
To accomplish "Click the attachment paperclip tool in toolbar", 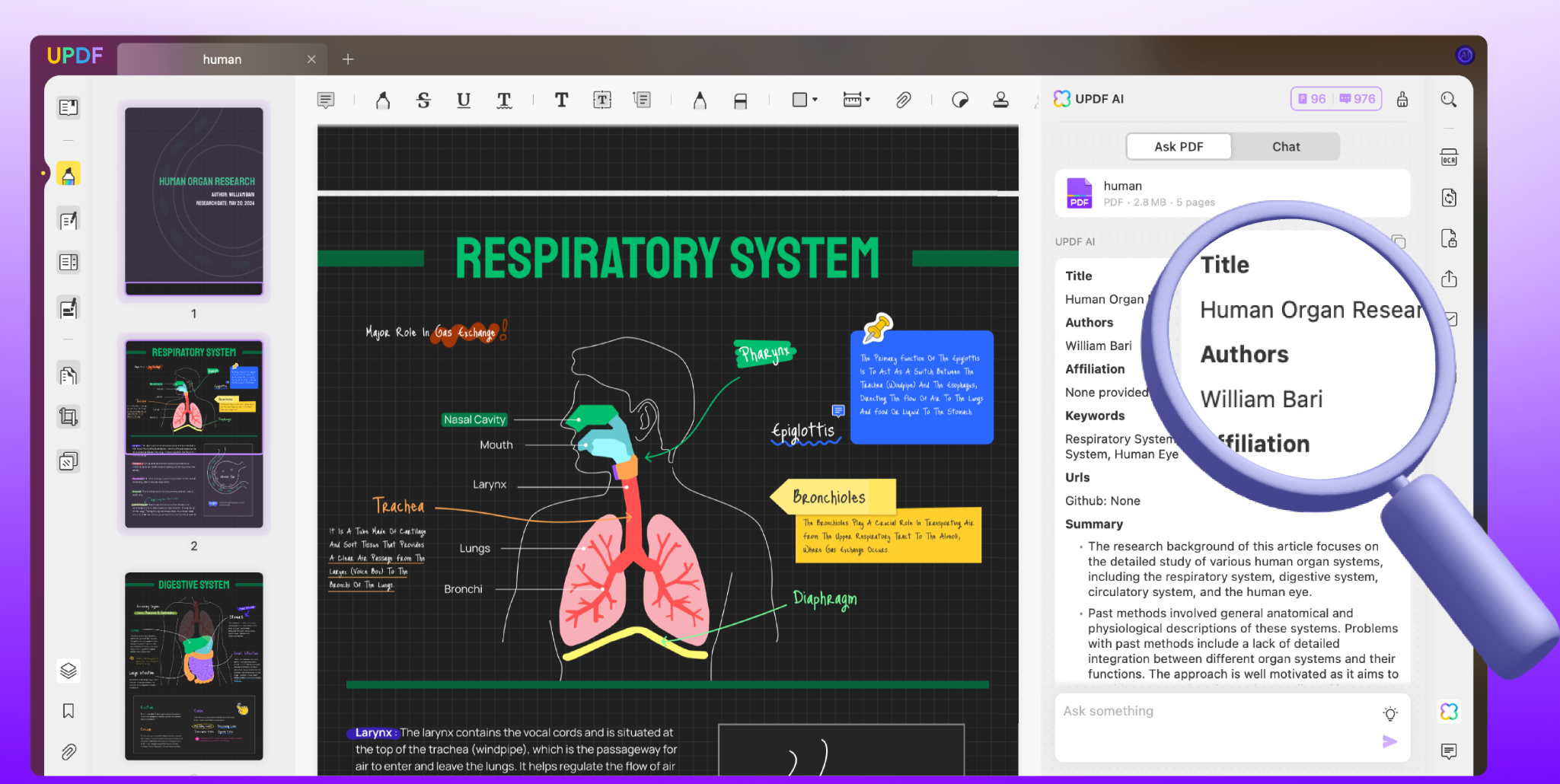I will point(903,100).
